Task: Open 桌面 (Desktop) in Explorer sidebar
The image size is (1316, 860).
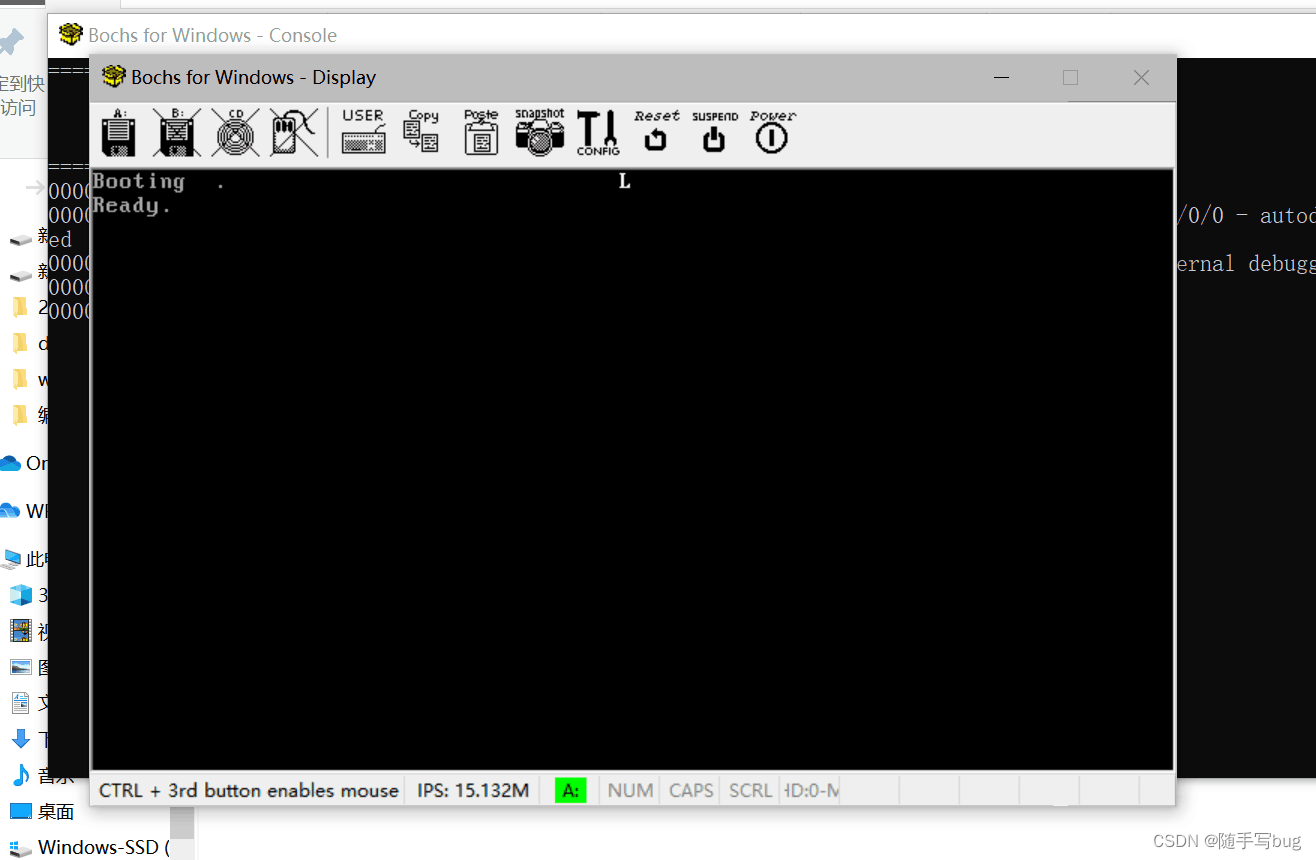Action: (x=42, y=811)
